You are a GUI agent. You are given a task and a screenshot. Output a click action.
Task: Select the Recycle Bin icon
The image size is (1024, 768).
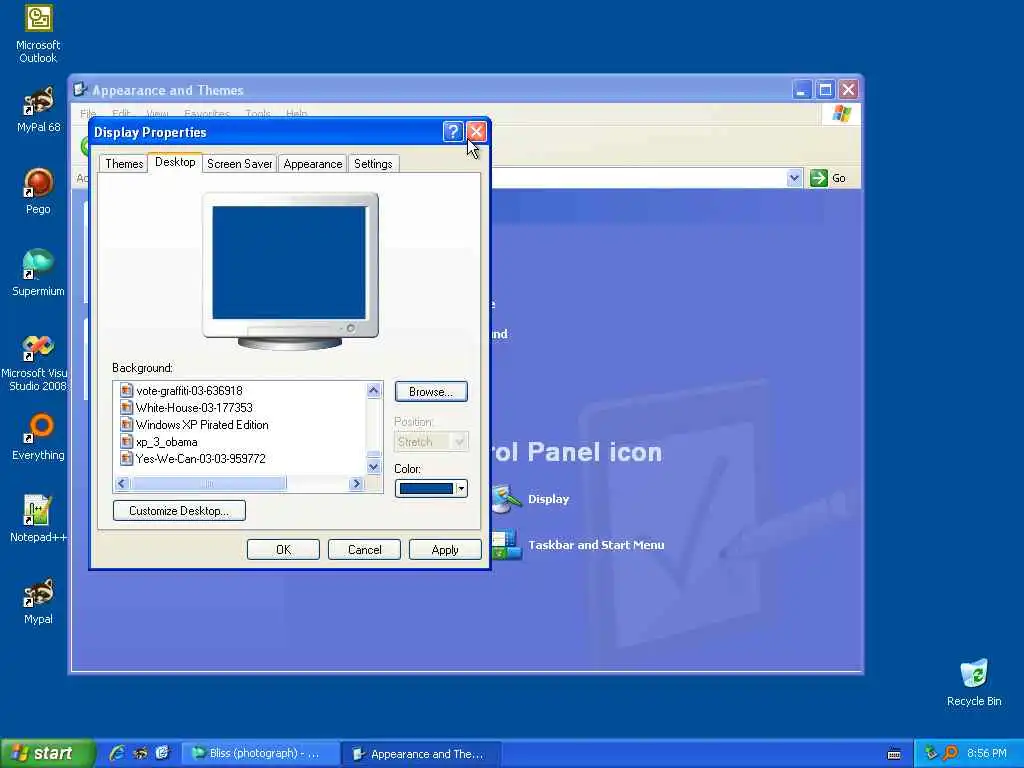point(974,682)
